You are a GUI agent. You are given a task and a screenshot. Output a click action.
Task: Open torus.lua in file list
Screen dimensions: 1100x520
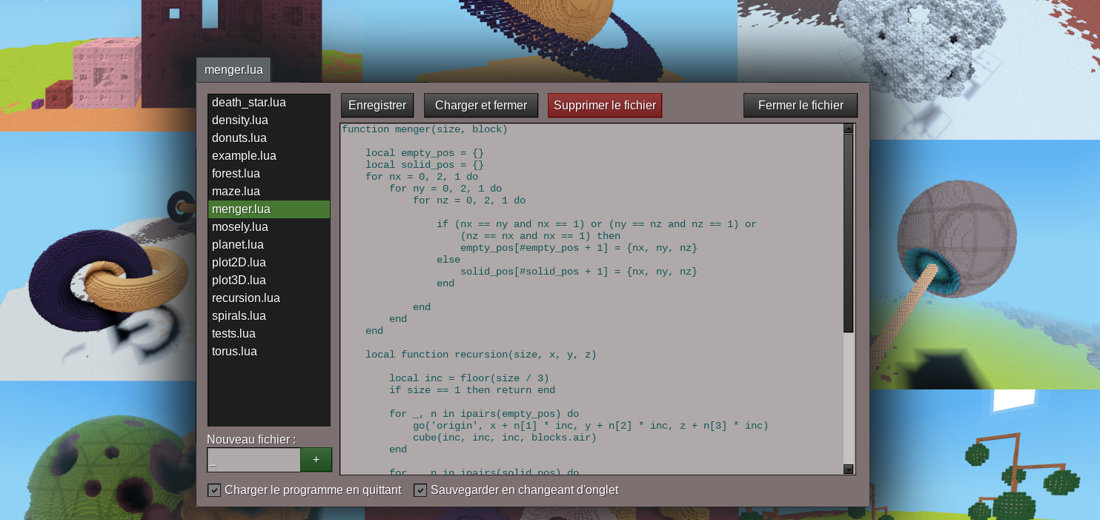tap(269, 352)
